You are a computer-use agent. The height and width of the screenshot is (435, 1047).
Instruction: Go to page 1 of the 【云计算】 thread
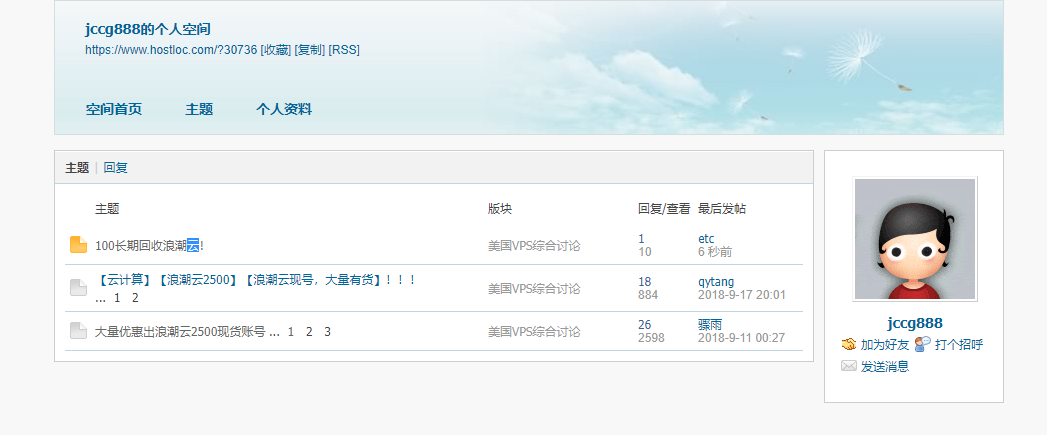click(117, 298)
